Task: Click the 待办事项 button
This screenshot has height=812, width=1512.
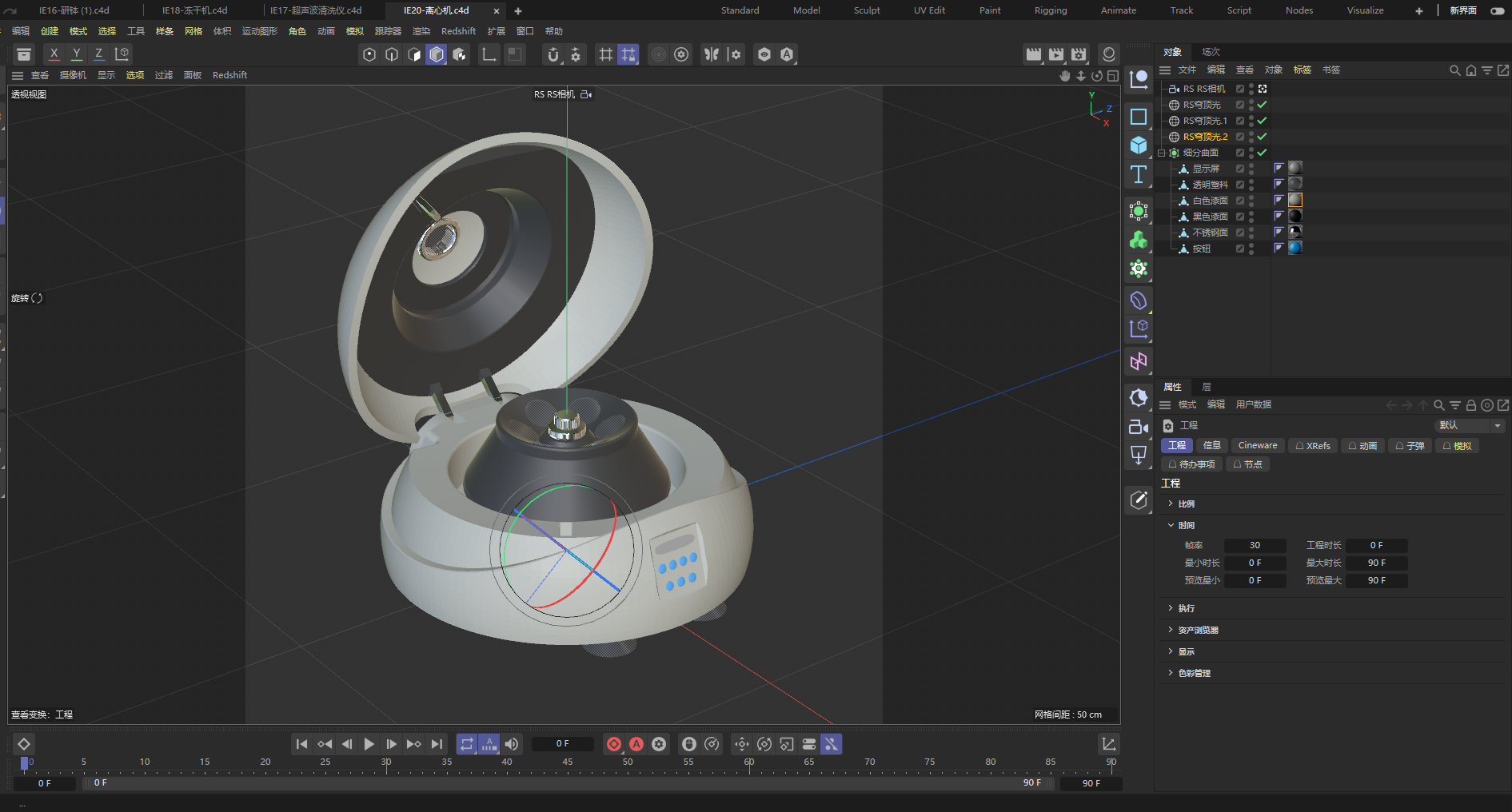Action: 1191,464
